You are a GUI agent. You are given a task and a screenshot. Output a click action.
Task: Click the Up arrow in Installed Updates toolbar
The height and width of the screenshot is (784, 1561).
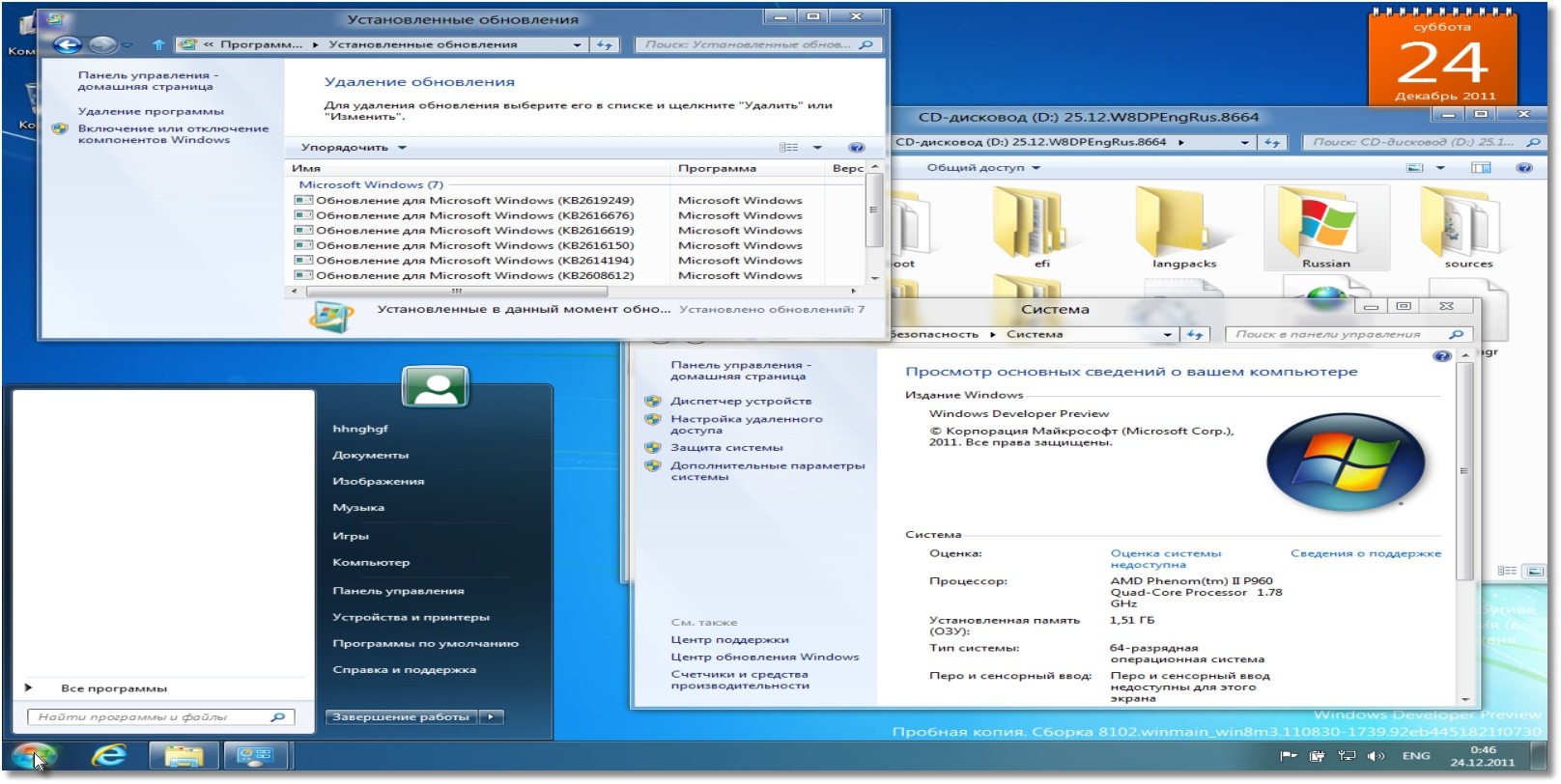(x=158, y=44)
